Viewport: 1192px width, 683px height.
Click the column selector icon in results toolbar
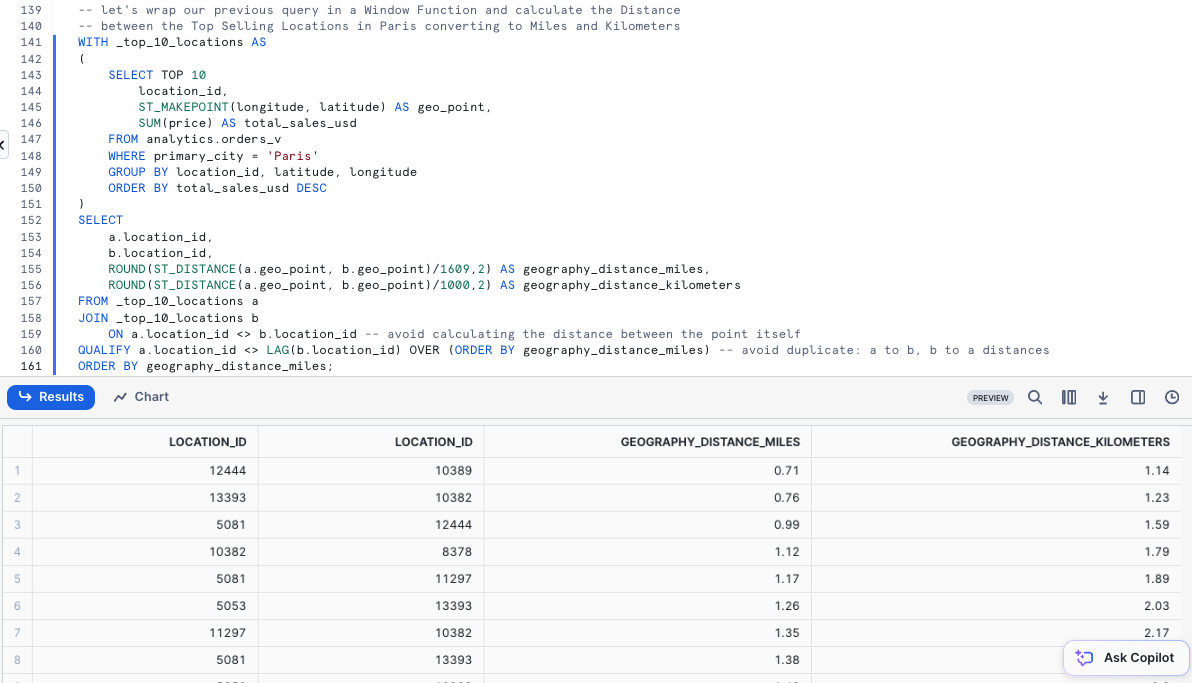pyautogui.click(x=1069, y=398)
